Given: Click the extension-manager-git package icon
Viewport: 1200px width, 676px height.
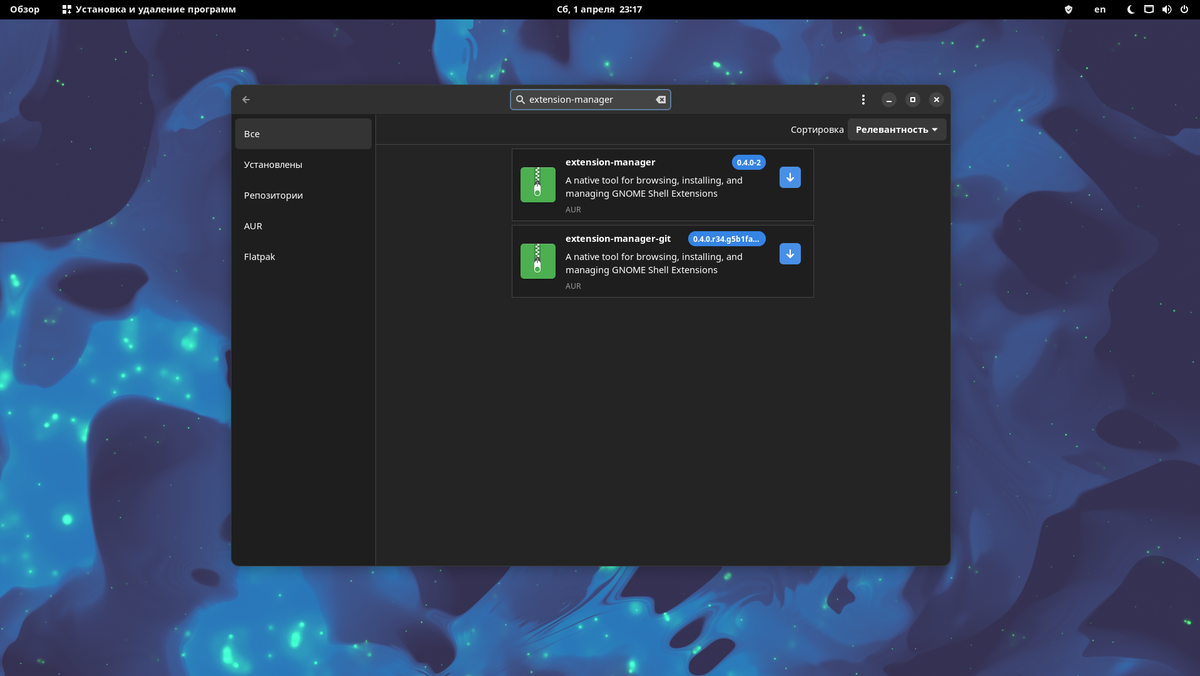Looking at the screenshot, I should point(537,261).
